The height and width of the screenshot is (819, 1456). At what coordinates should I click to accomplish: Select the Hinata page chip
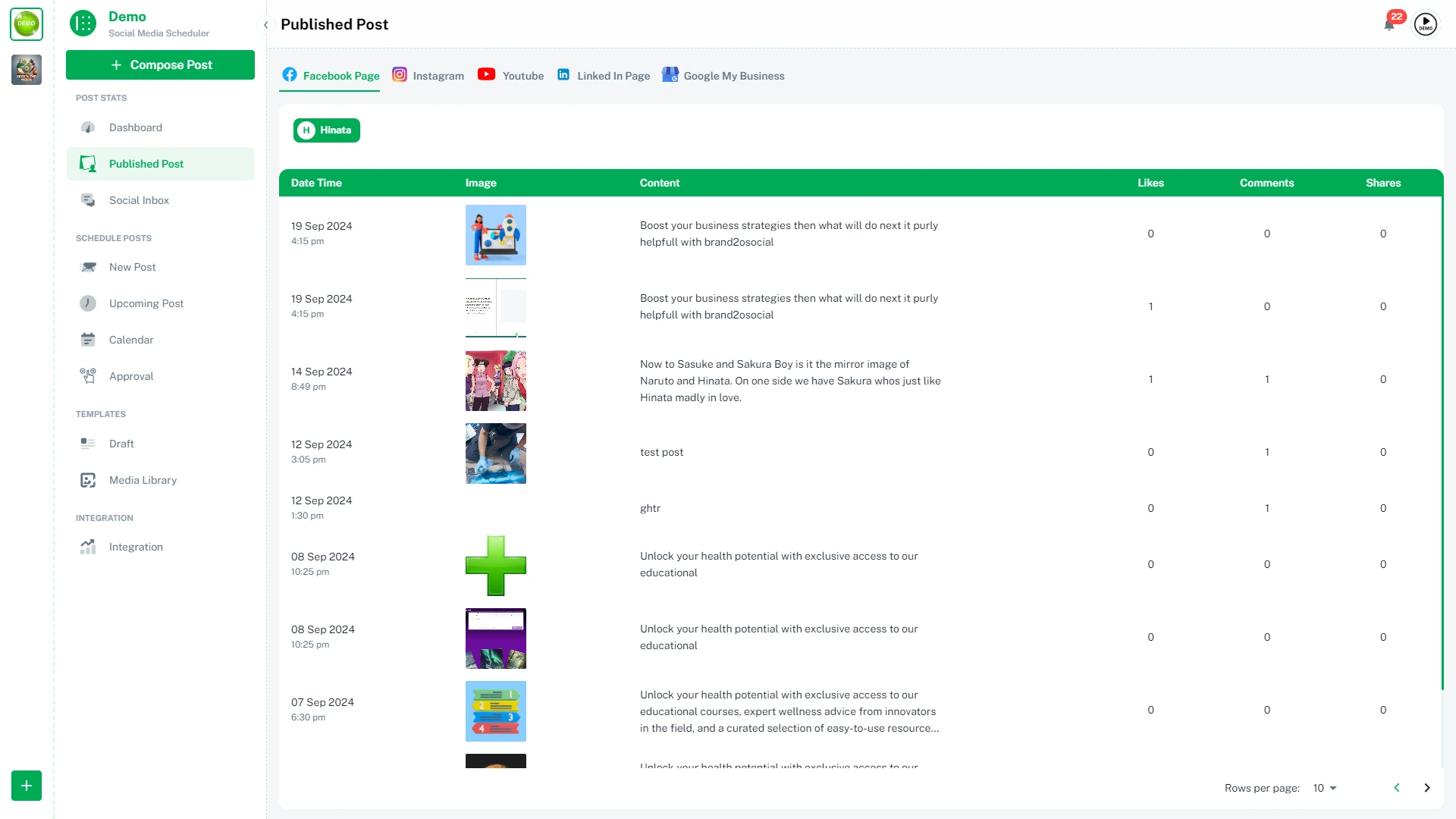click(x=327, y=130)
